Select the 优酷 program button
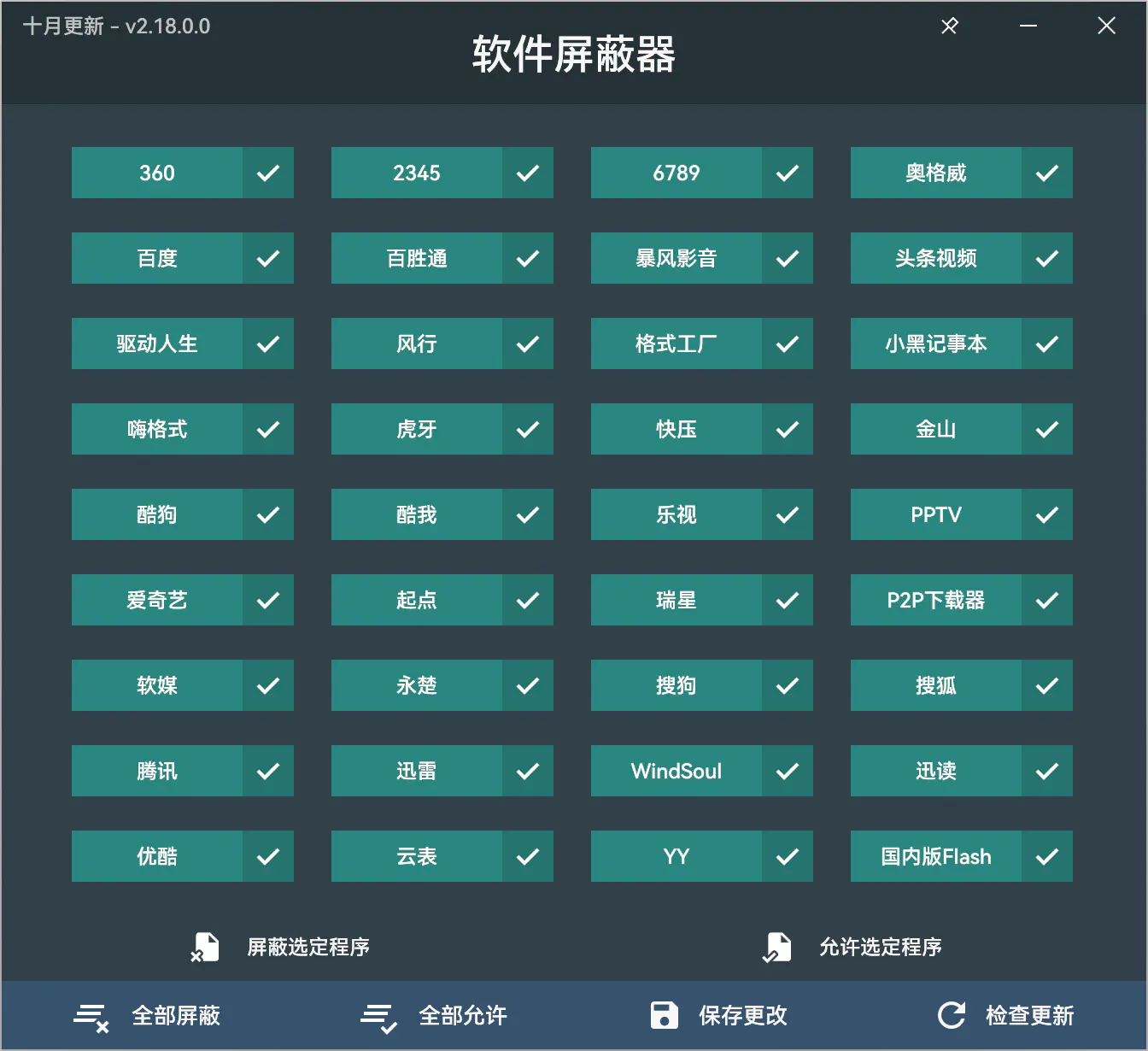 [157, 856]
